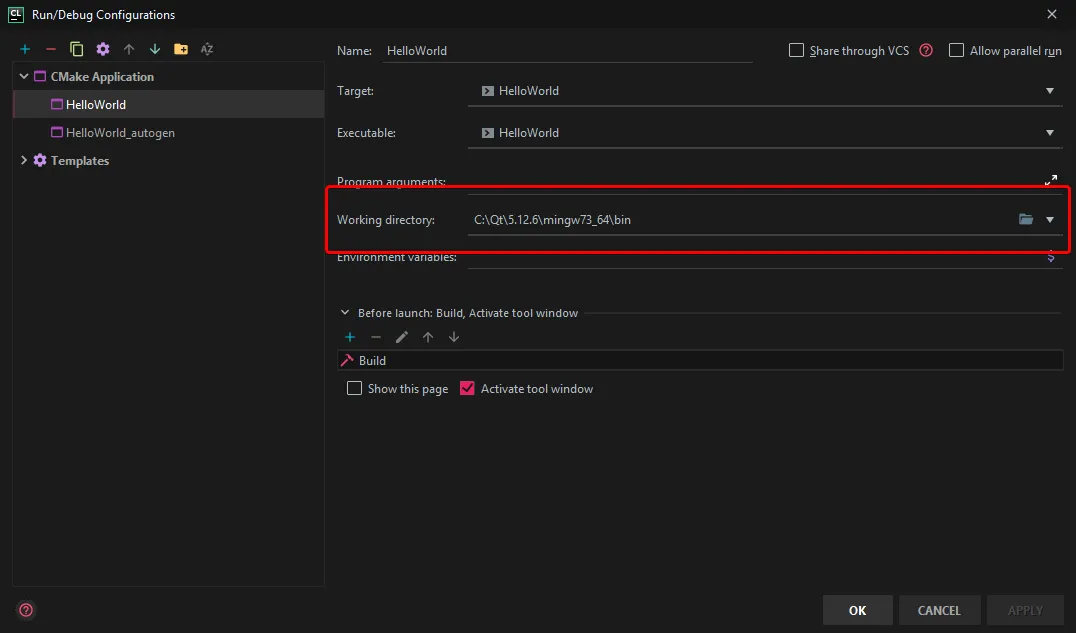Browse for working directory folder
This screenshot has width=1076, height=633.
[x=1026, y=219]
